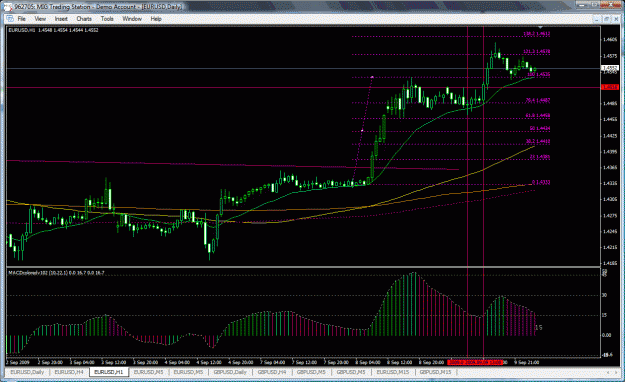Screen dimensions: 625x382
Task: Click the Fibonacci 138.2 level label
Action: [537, 34]
